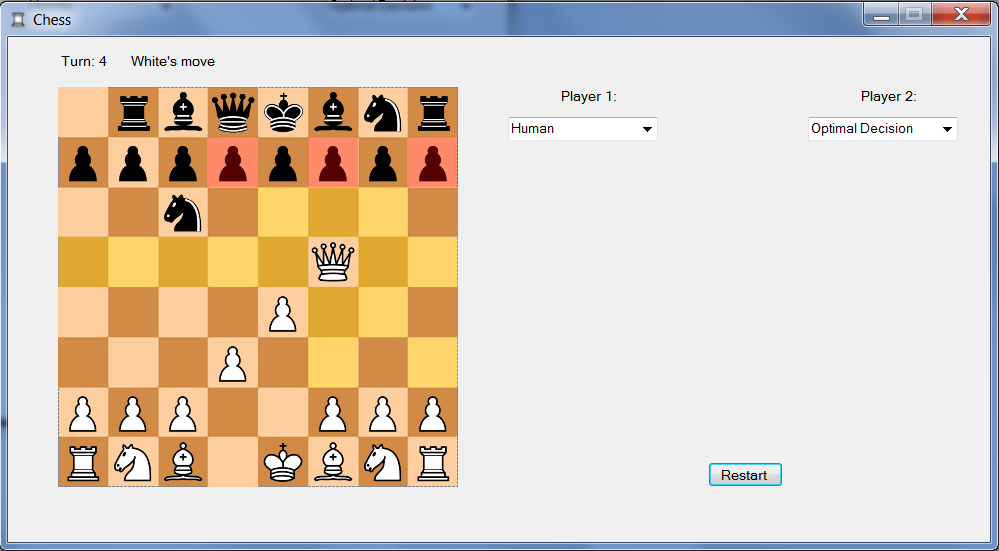Click the black pawn on a7

click(x=83, y=162)
